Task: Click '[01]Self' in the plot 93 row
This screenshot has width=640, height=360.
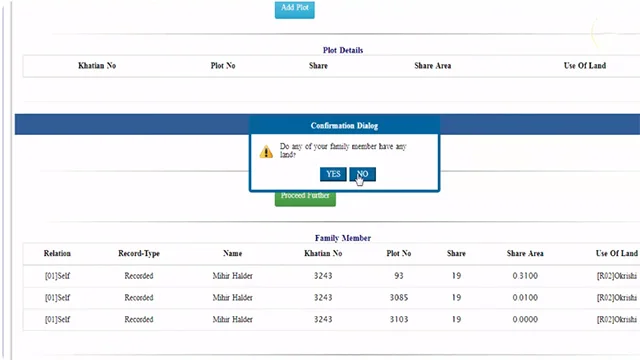Action: 57,276
